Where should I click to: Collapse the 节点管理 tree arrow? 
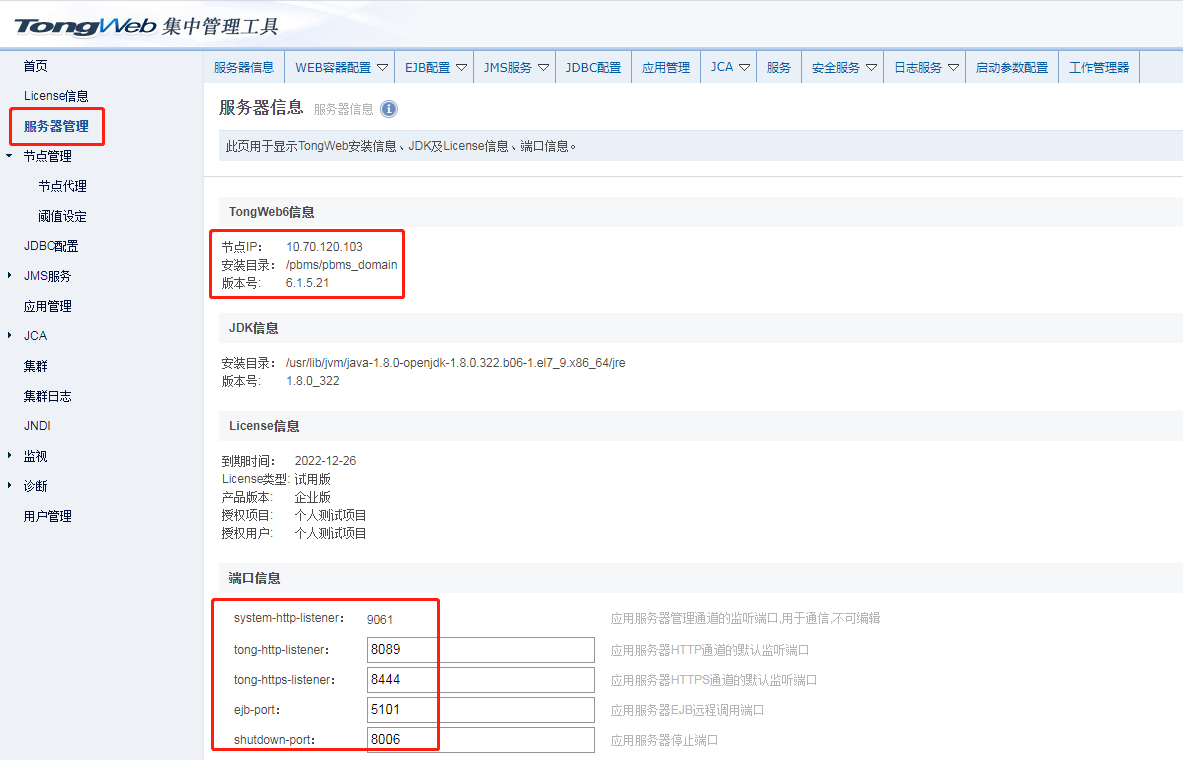click(9, 156)
